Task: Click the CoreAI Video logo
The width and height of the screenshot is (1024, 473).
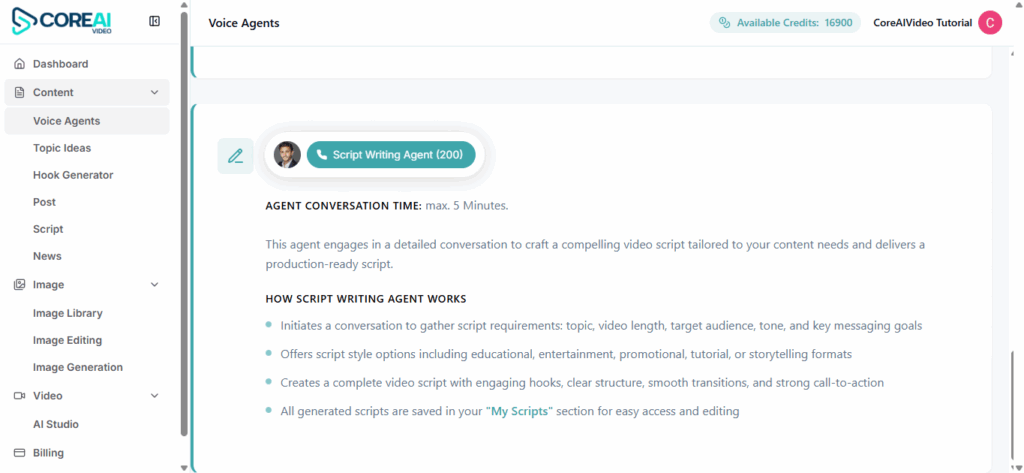Action: tap(62, 21)
